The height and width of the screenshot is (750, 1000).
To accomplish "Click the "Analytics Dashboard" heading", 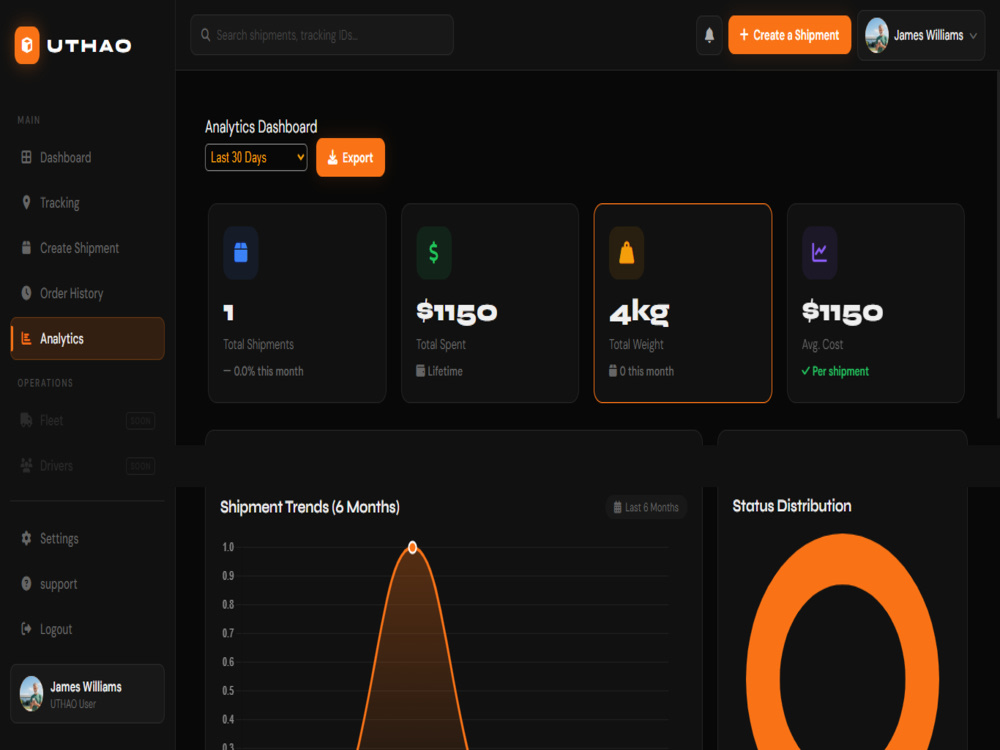I will [261, 127].
